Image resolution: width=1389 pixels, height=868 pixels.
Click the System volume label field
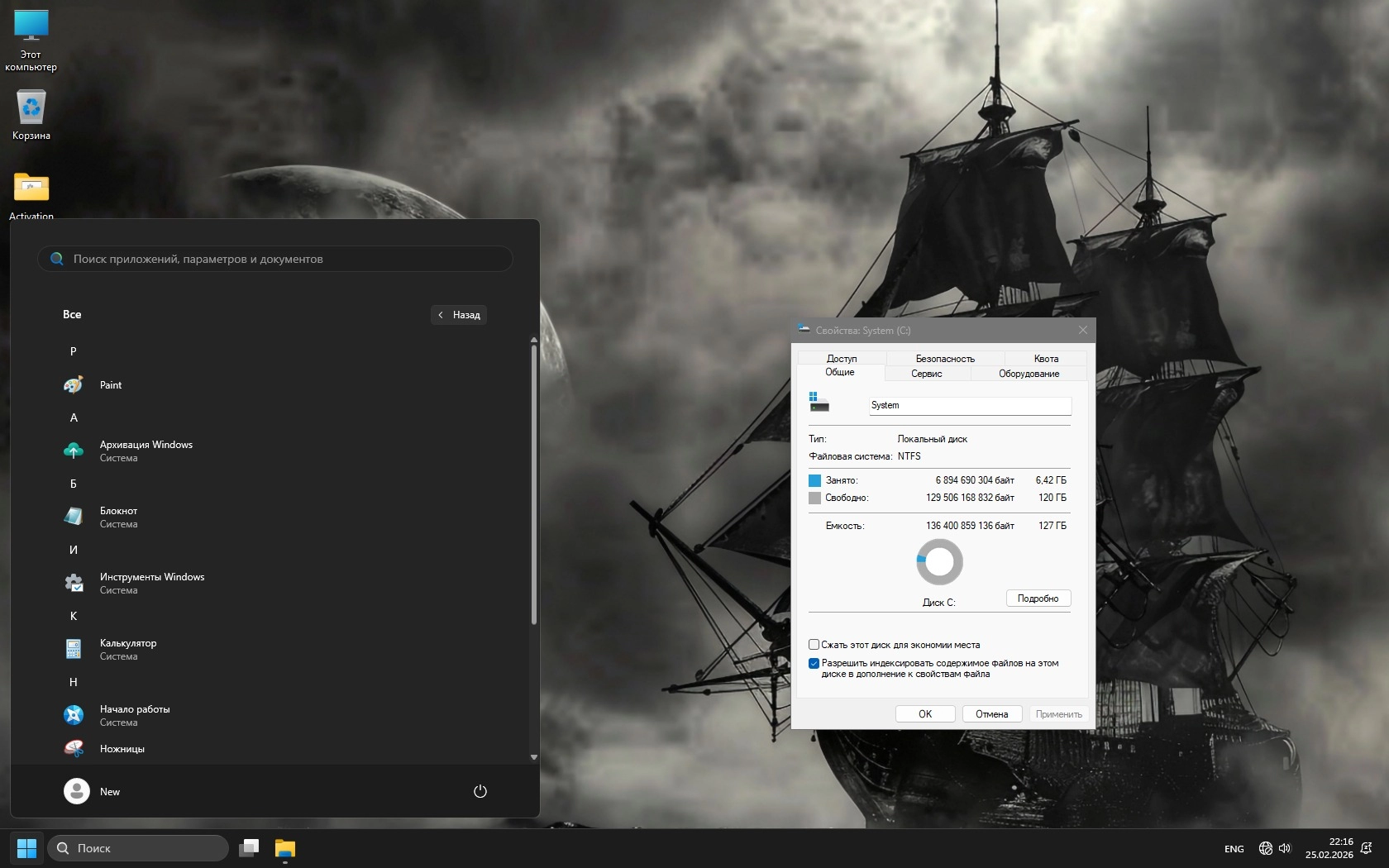[969, 405]
